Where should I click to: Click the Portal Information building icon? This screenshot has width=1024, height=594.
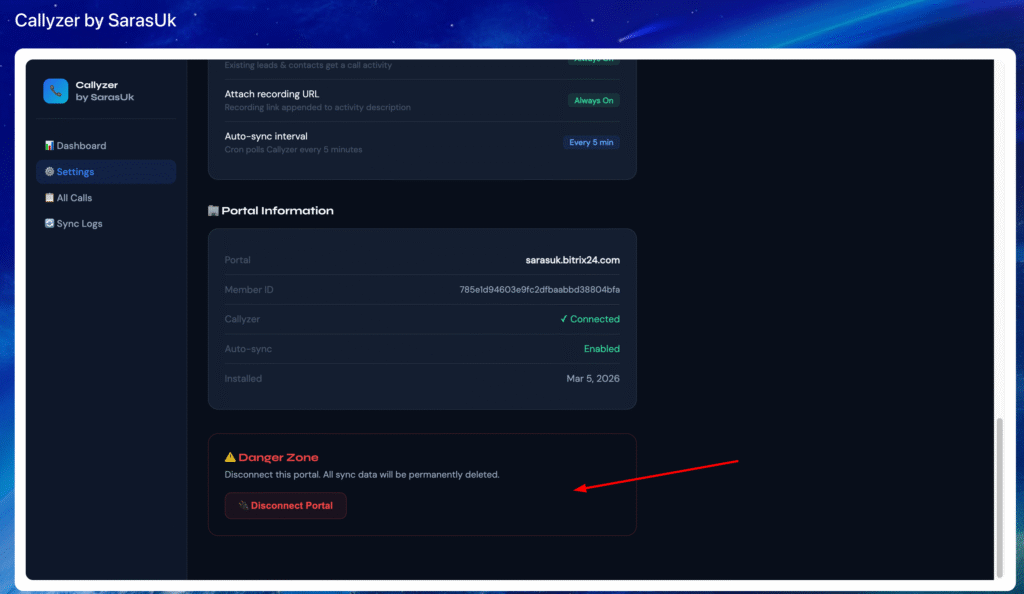[213, 211]
